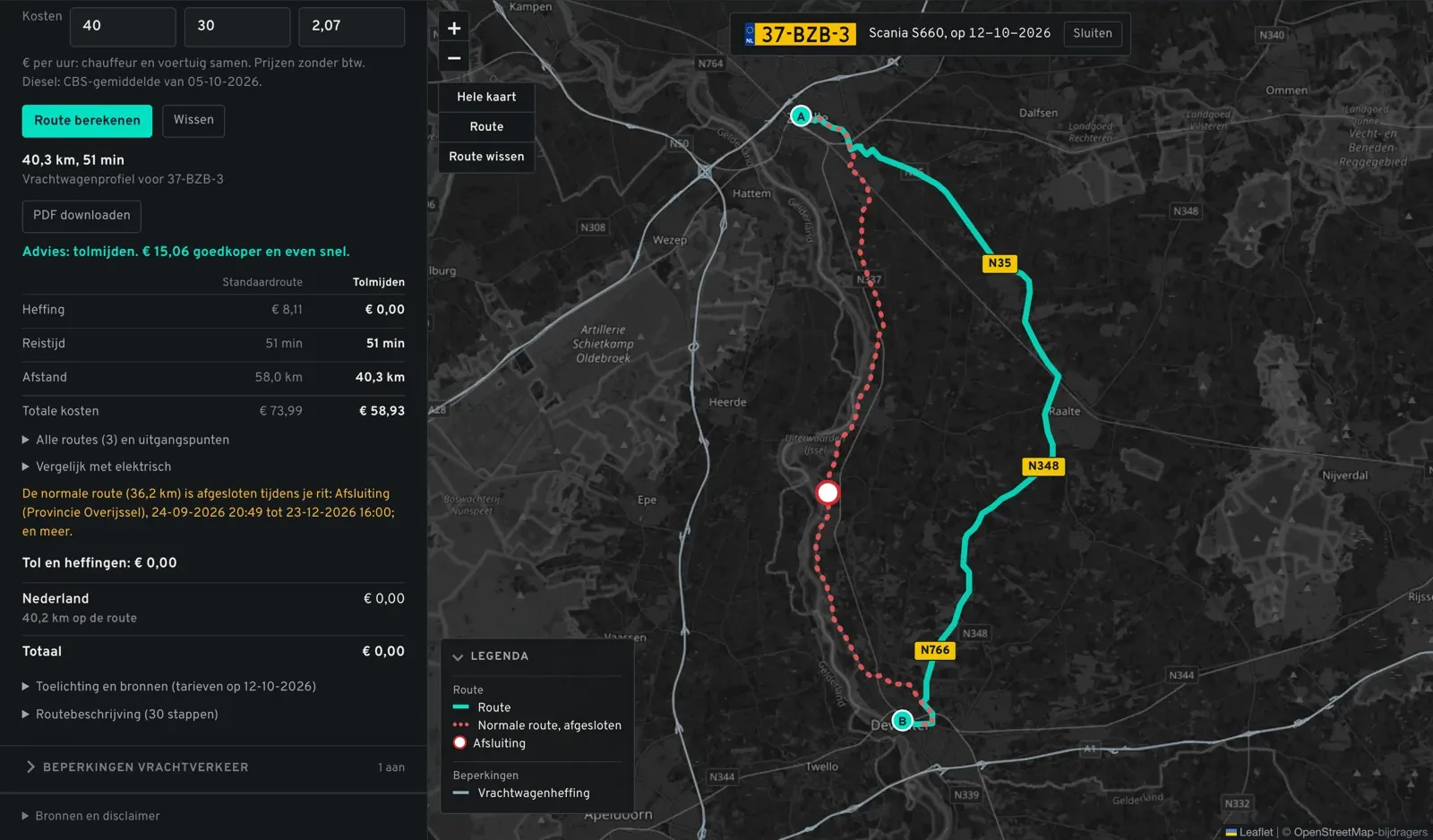The width and height of the screenshot is (1433, 840).
Task: Zoom in on the map
Action: [454, 28]
